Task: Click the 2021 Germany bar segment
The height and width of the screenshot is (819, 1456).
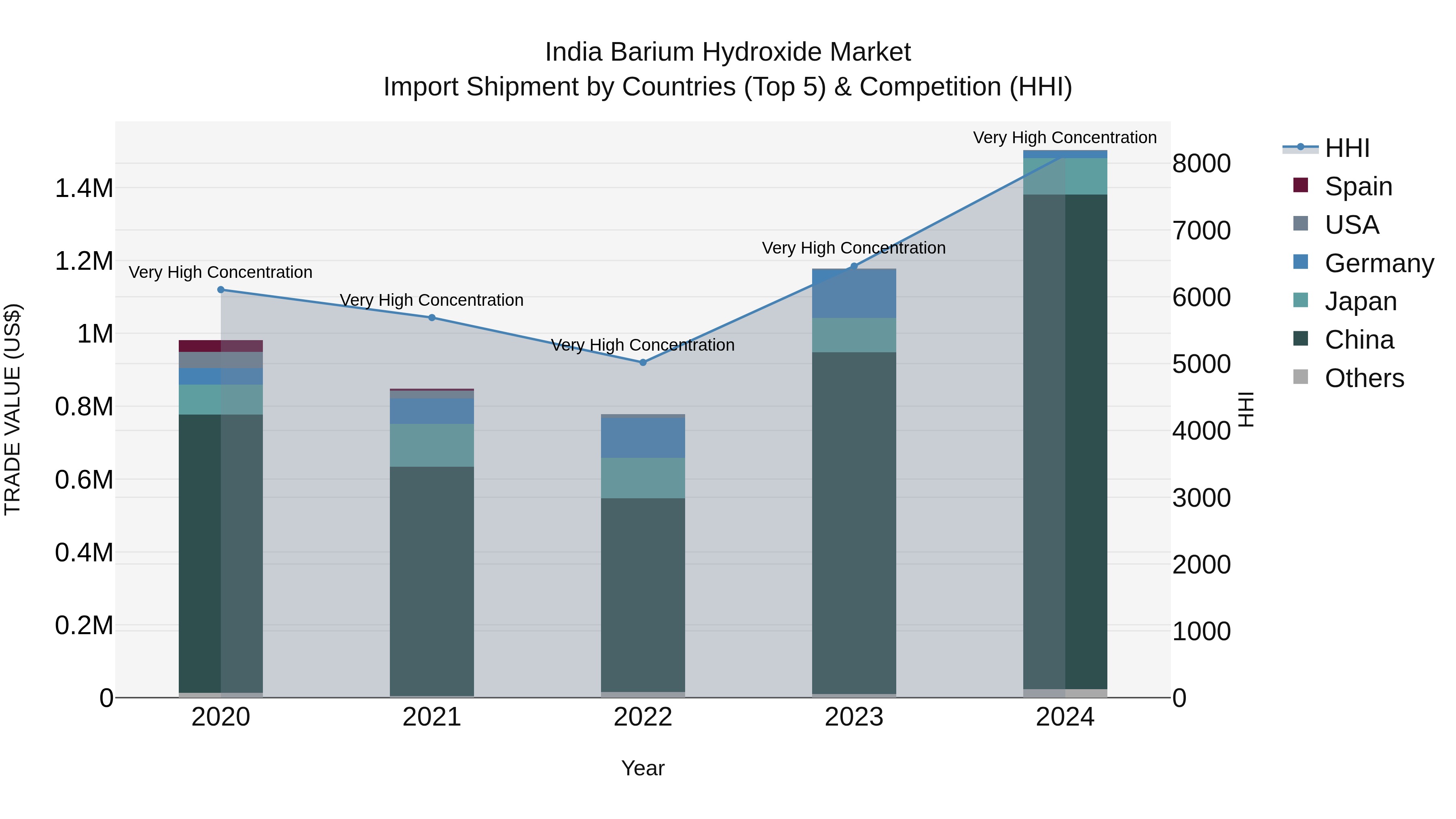Action: click(432, 411)
